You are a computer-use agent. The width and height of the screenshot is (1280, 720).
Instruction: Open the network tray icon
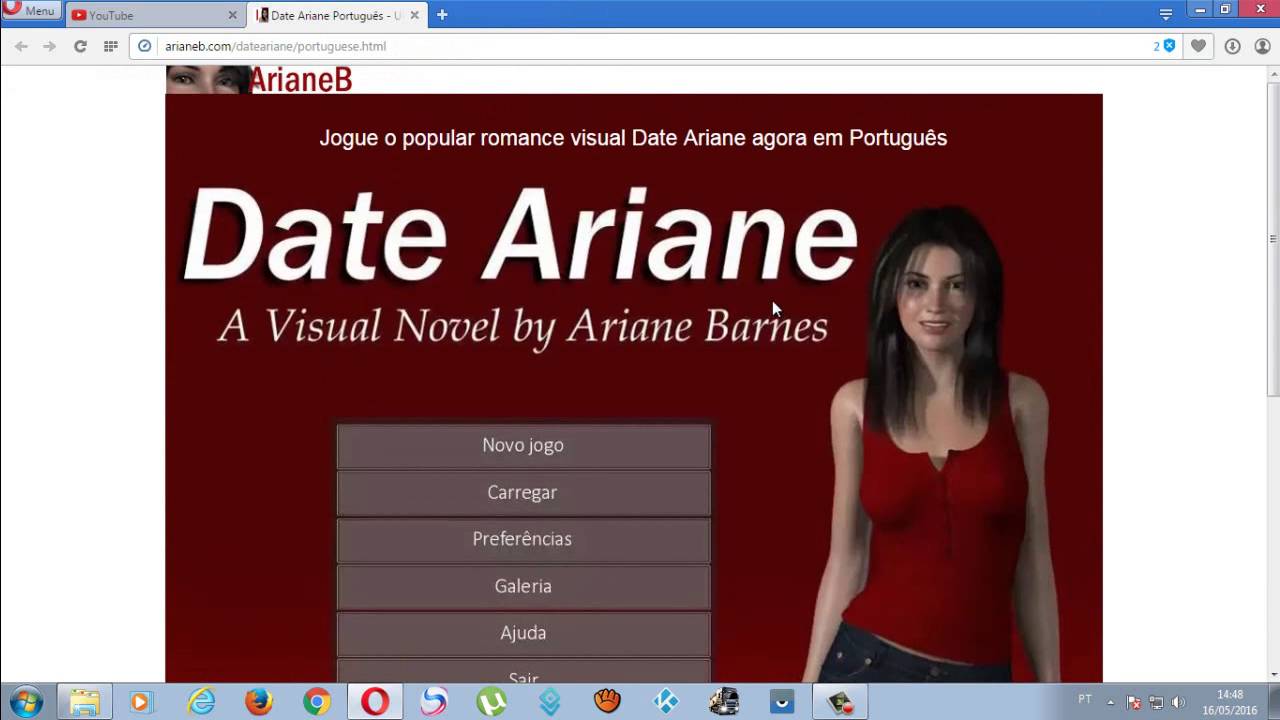(x=1156, y=702)
